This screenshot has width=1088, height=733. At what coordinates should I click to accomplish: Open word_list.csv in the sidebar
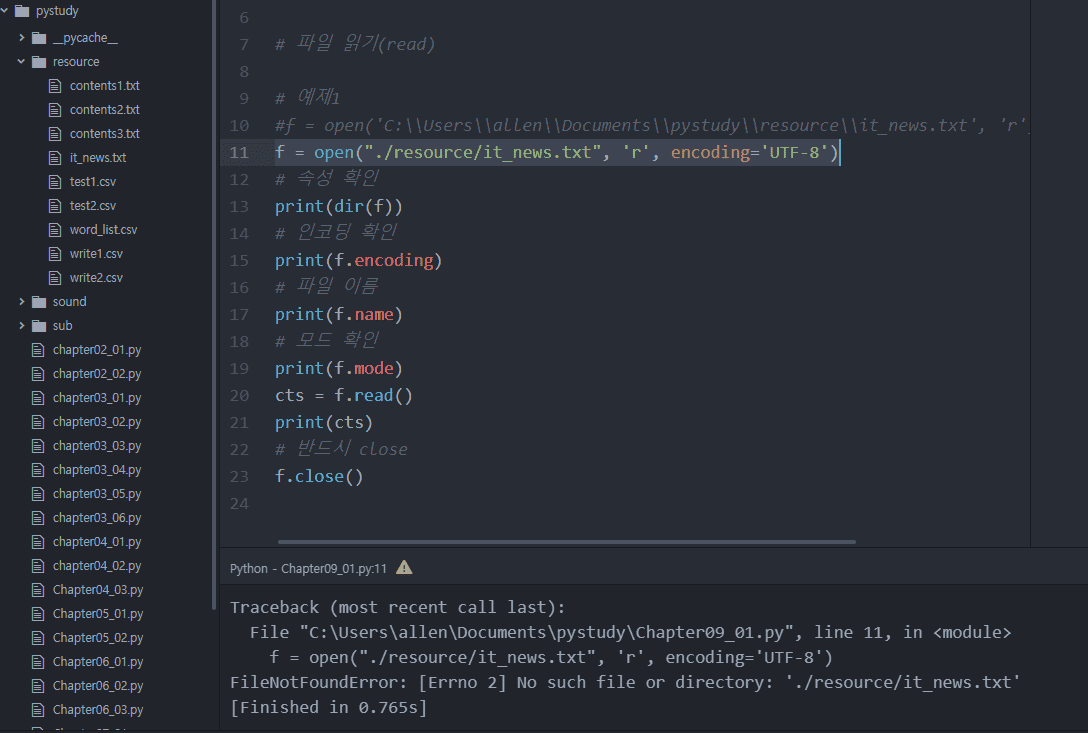click(x=103, y=229)
